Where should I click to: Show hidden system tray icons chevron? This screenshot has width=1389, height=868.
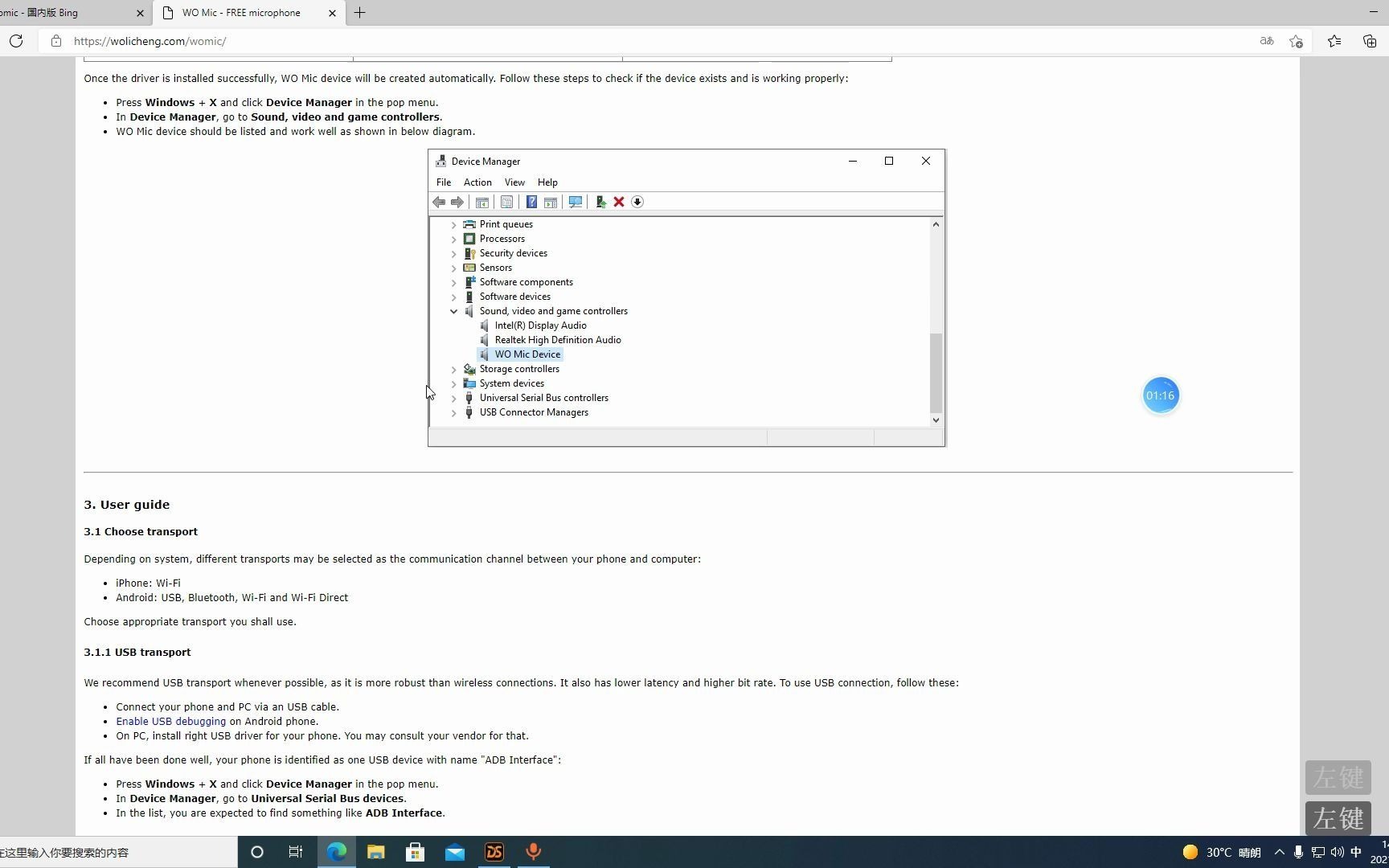1279,853
